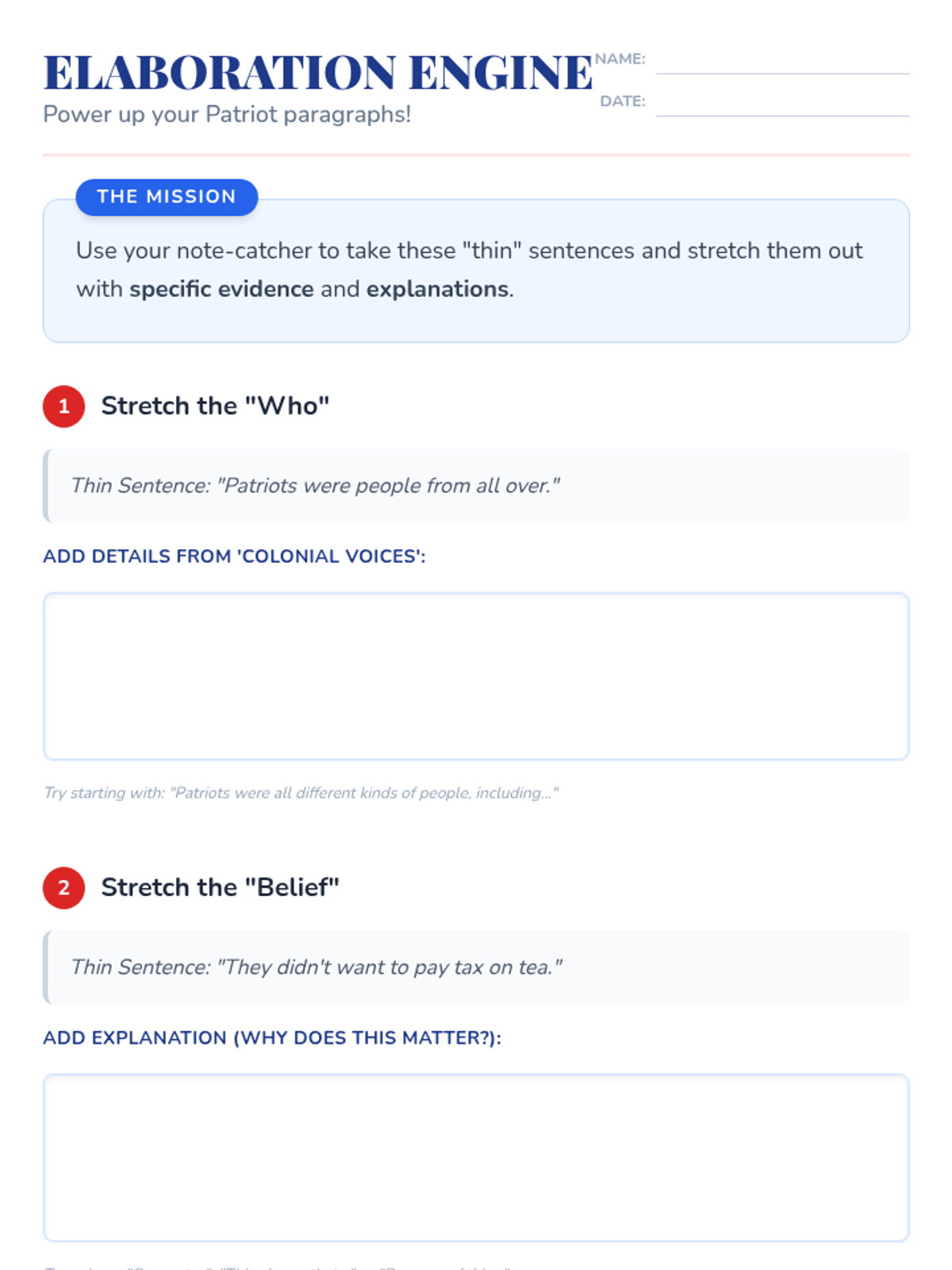This screenshot has height=1270, width=952.
Task: Click the 'Power up your Patriot paragraphs!' subtitle
Action: pyautogui.click(x=227, y=114)
